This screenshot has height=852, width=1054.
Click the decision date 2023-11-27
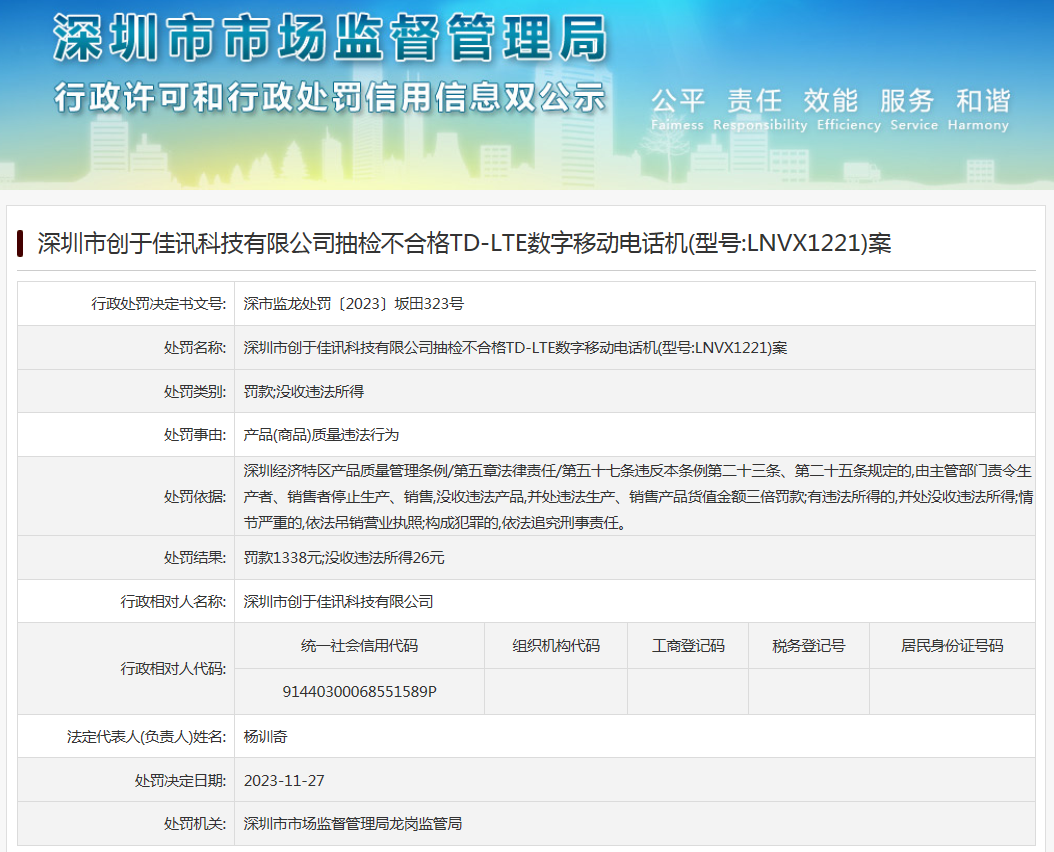pos(284,781)
